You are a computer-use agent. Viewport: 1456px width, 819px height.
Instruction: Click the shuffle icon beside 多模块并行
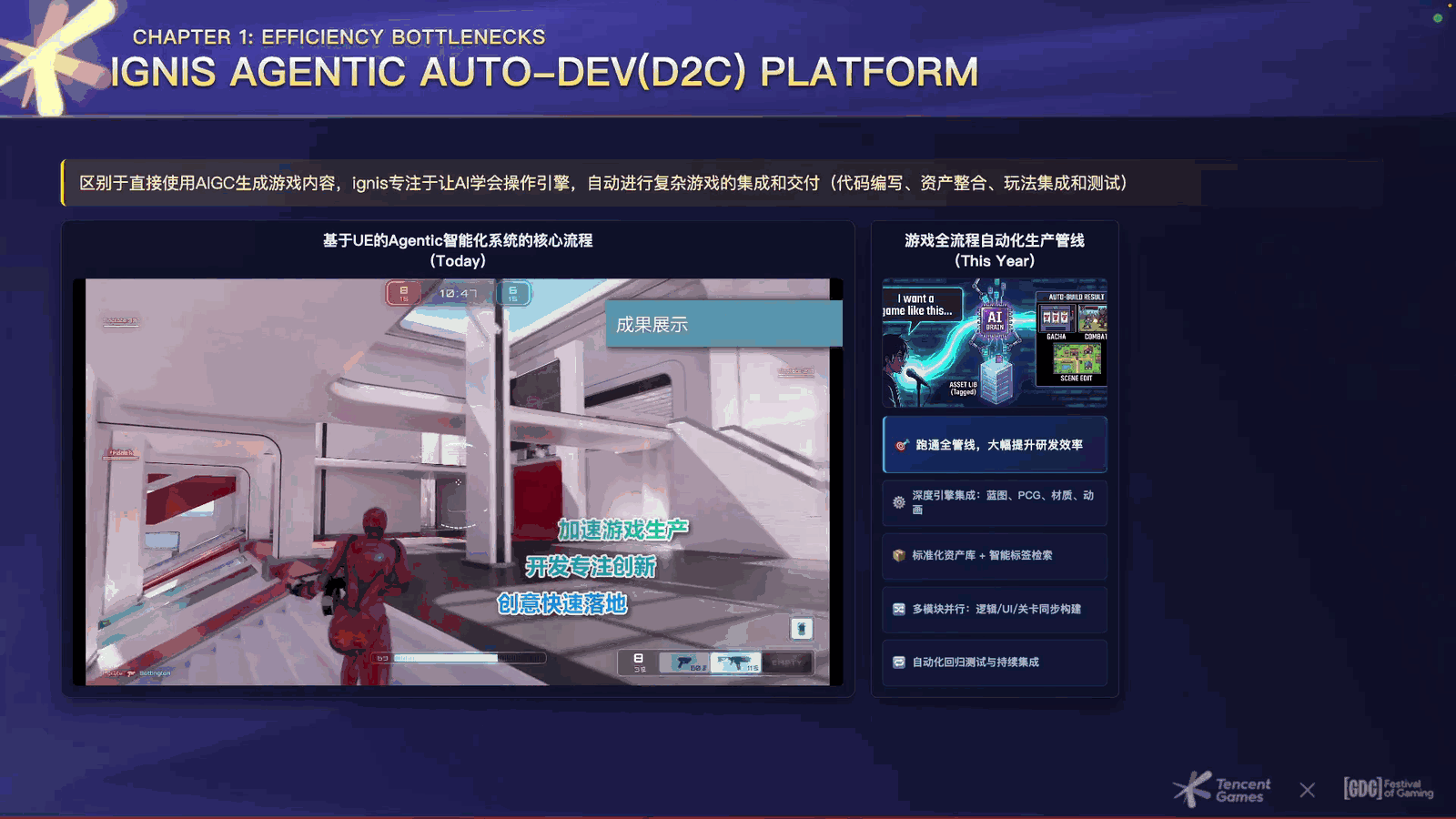coord(899,609)
